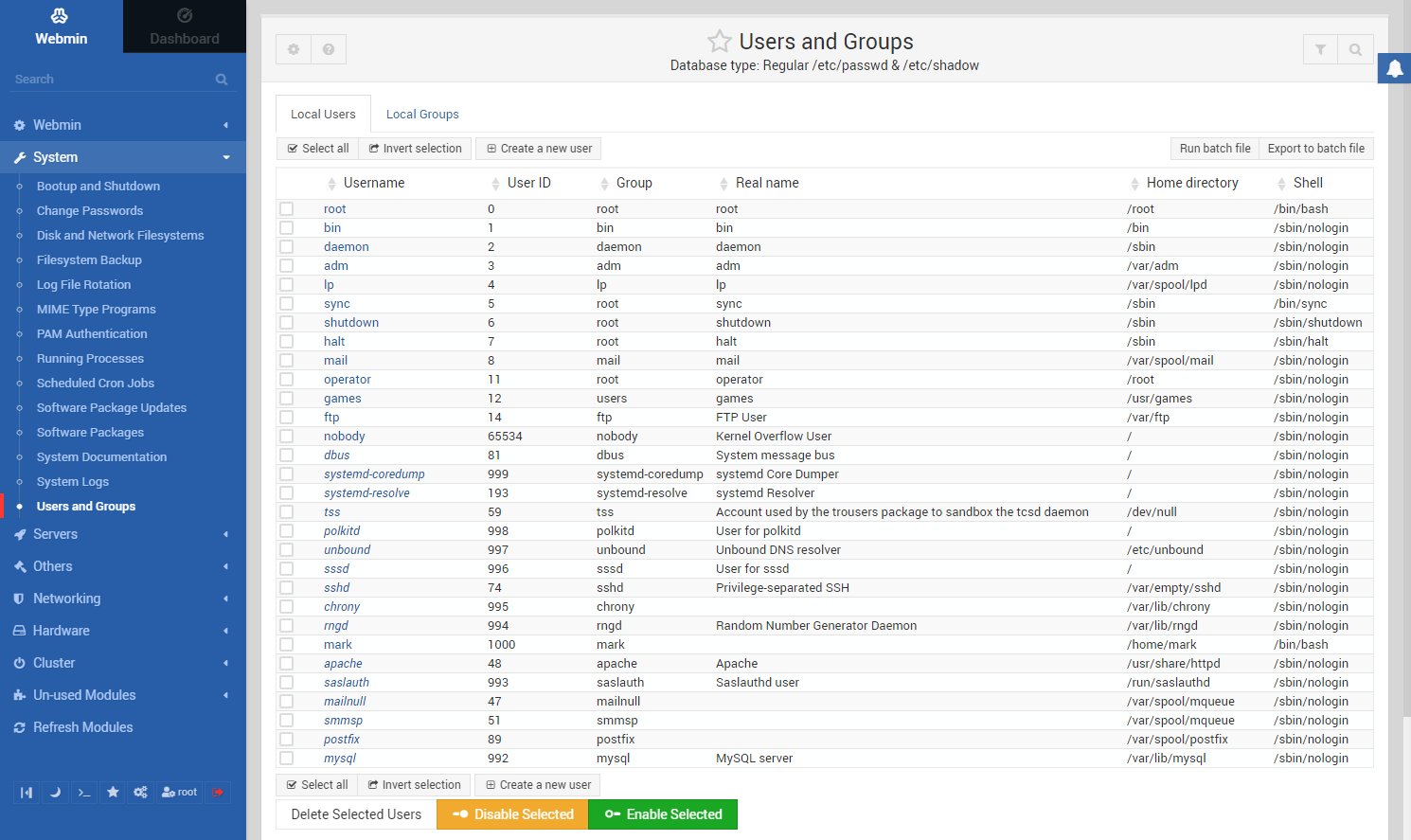Click the top Create a new user button
The height and width of the screenshot is (840, 1411).
[x=539, y=149]
